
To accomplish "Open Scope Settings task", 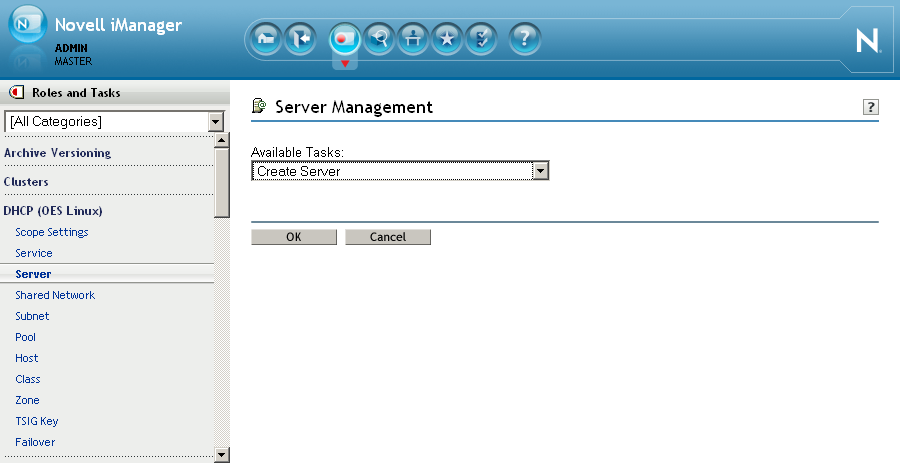I will [52, 232].
